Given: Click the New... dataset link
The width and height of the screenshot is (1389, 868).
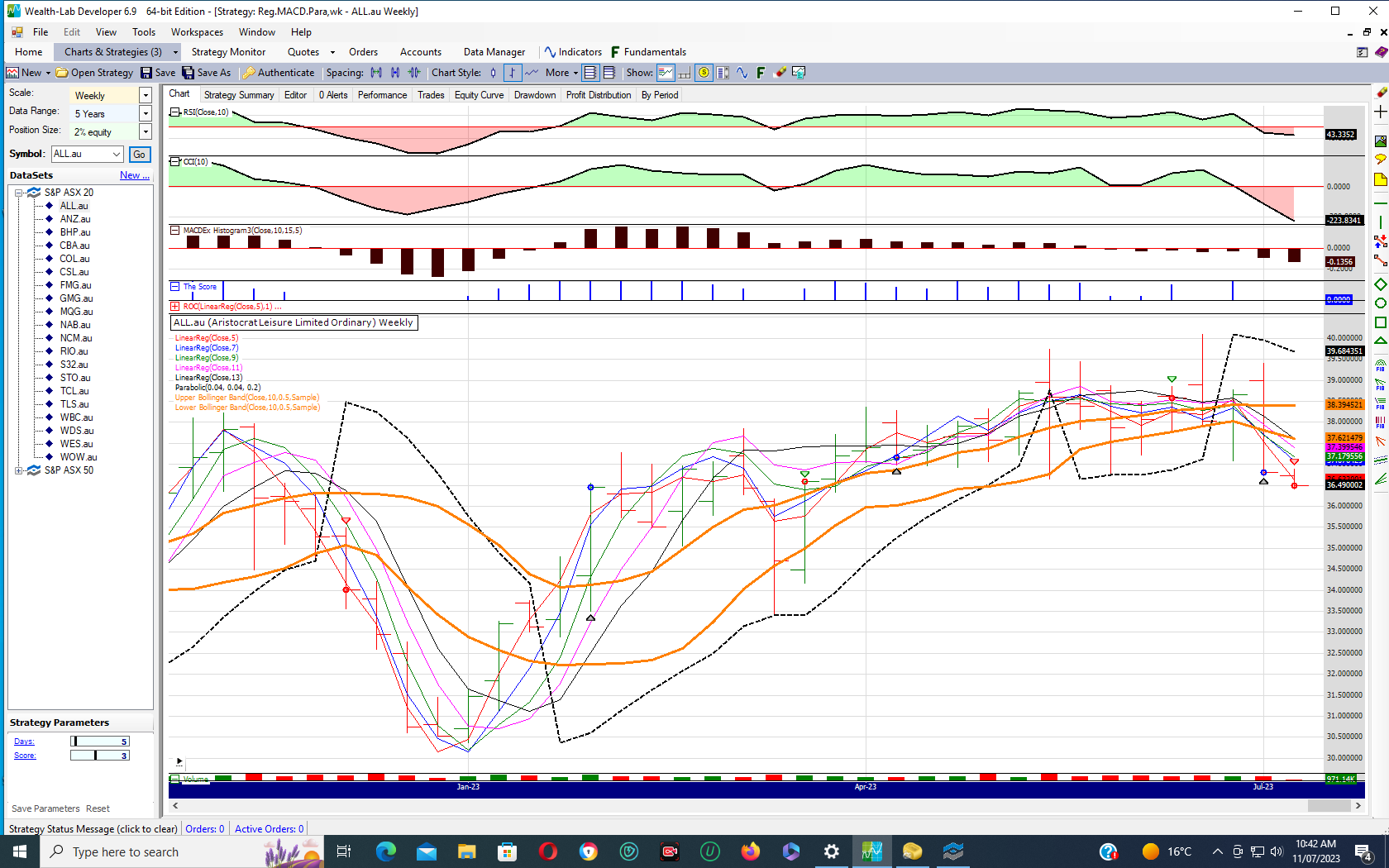Looking at the screenshot, I should tap(135, 175).
